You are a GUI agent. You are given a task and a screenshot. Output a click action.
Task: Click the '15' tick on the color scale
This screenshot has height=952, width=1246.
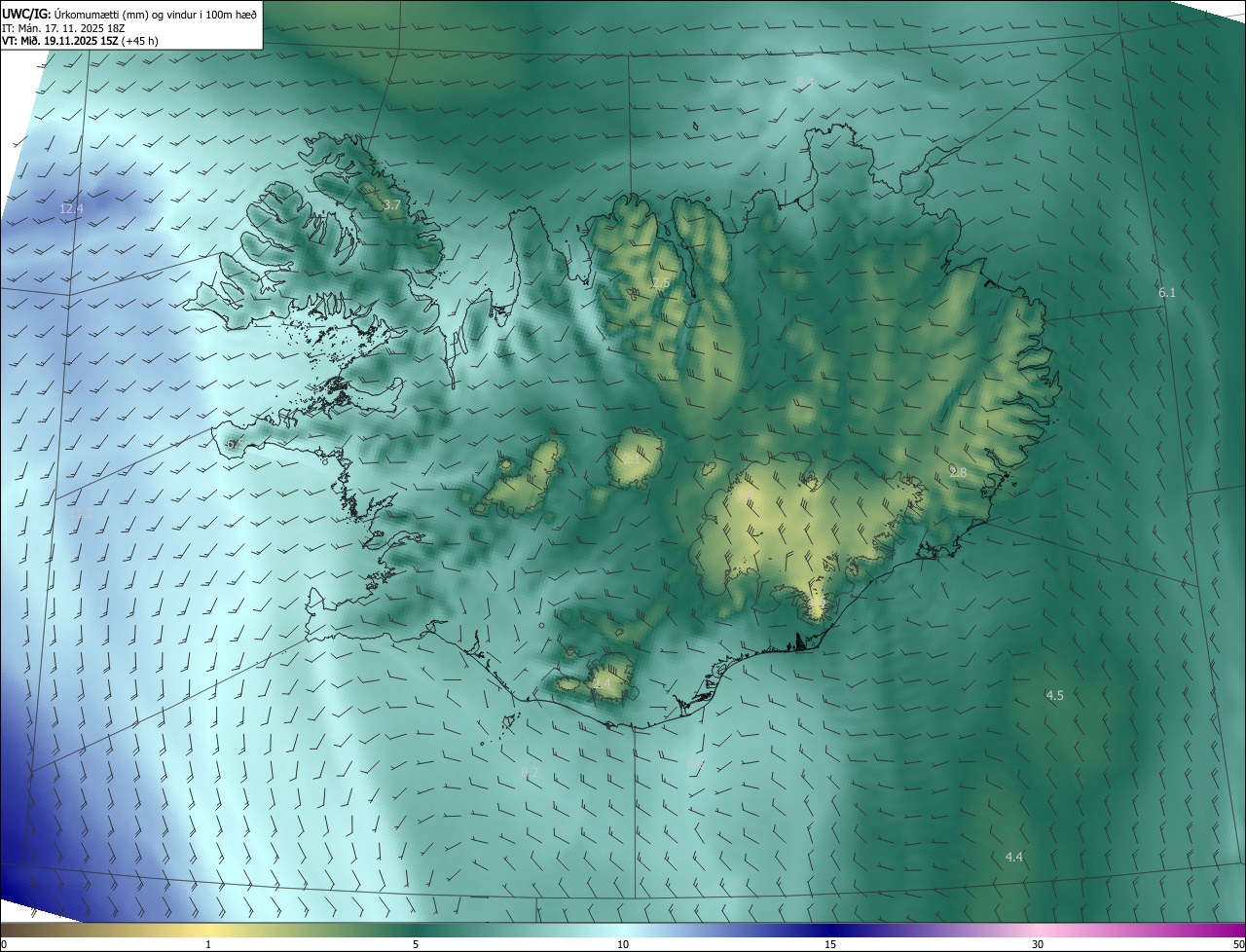tap(830, 944)
